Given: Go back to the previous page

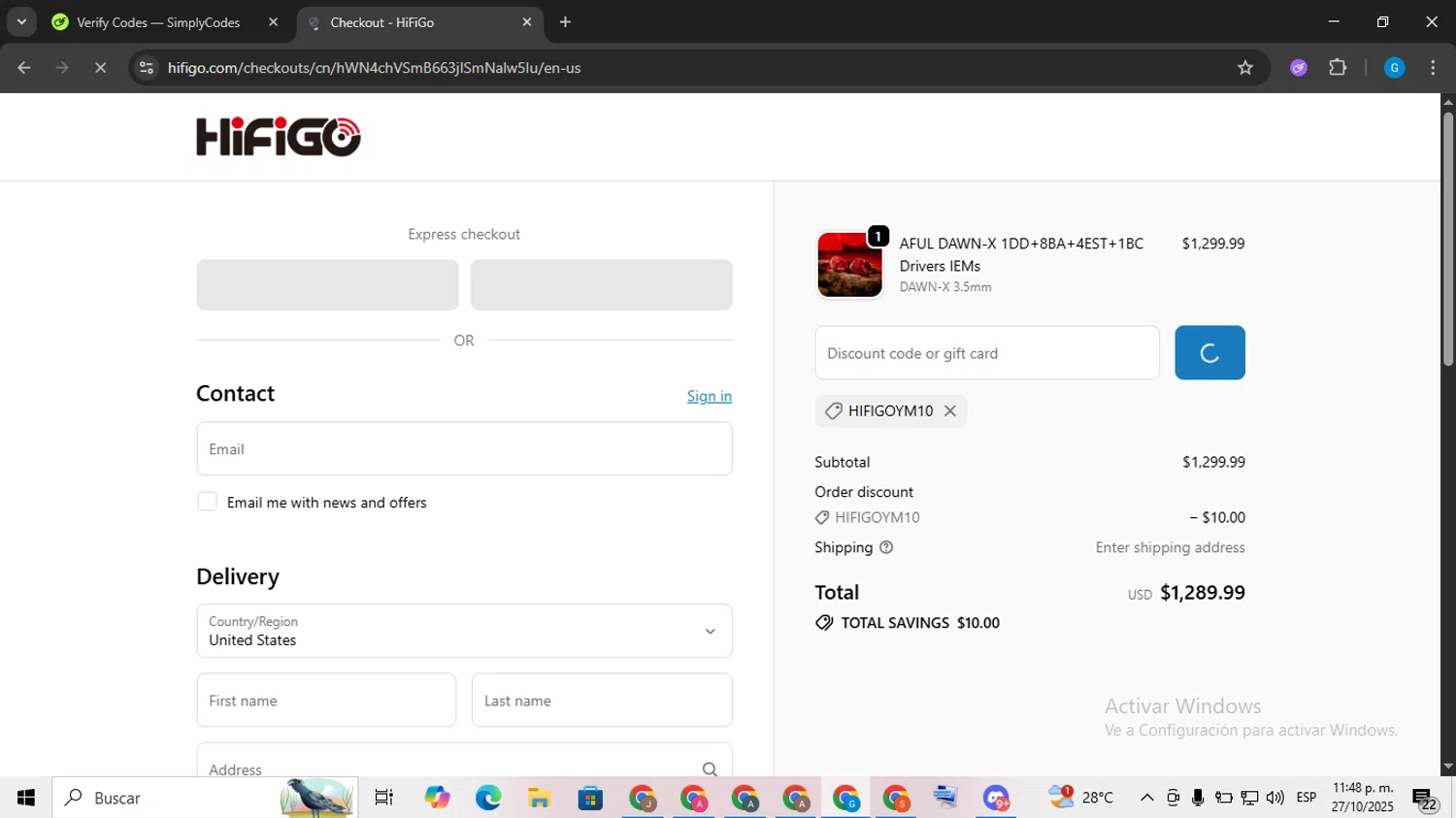Looking at the screenshot, I should (x=24, y=68).
